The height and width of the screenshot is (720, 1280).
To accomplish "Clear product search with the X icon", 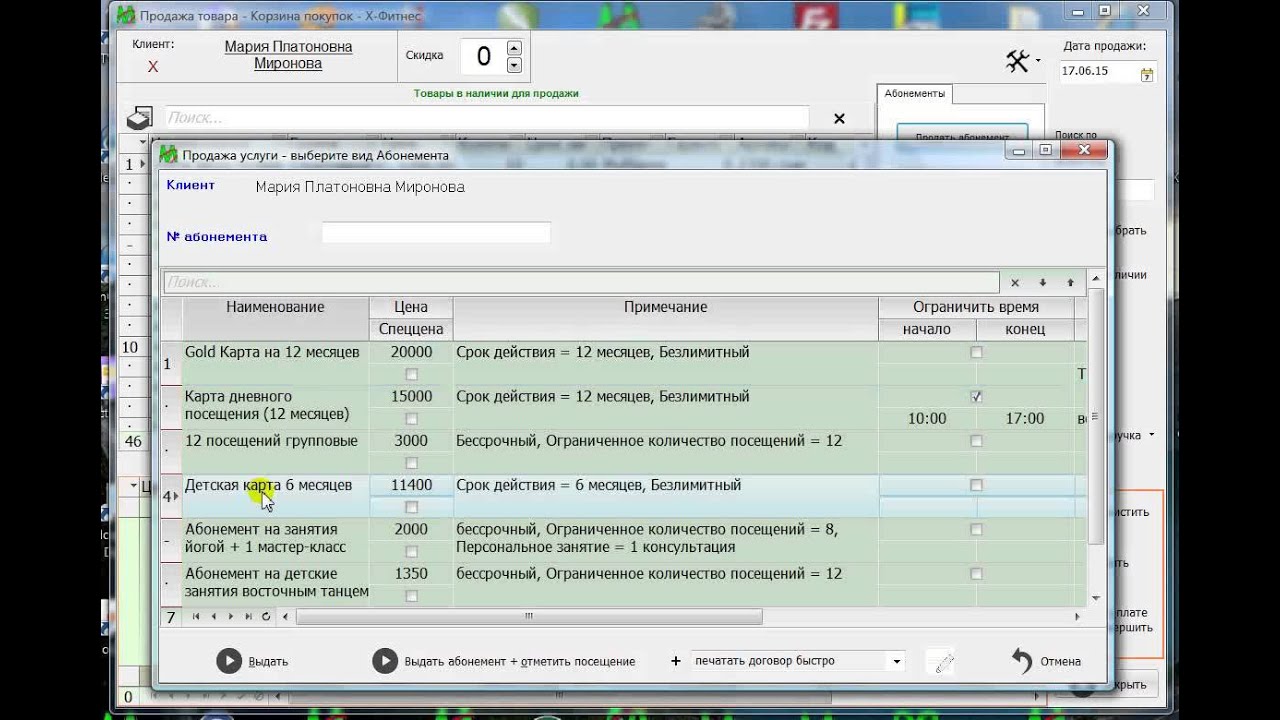I will coord(839,118).
